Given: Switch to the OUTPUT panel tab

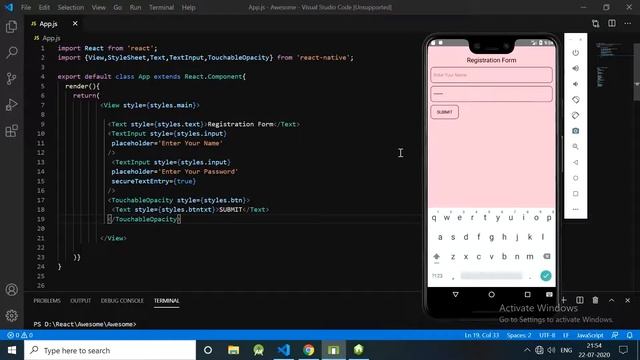Looking at the screenshot, I should click(x=80, y=301).
